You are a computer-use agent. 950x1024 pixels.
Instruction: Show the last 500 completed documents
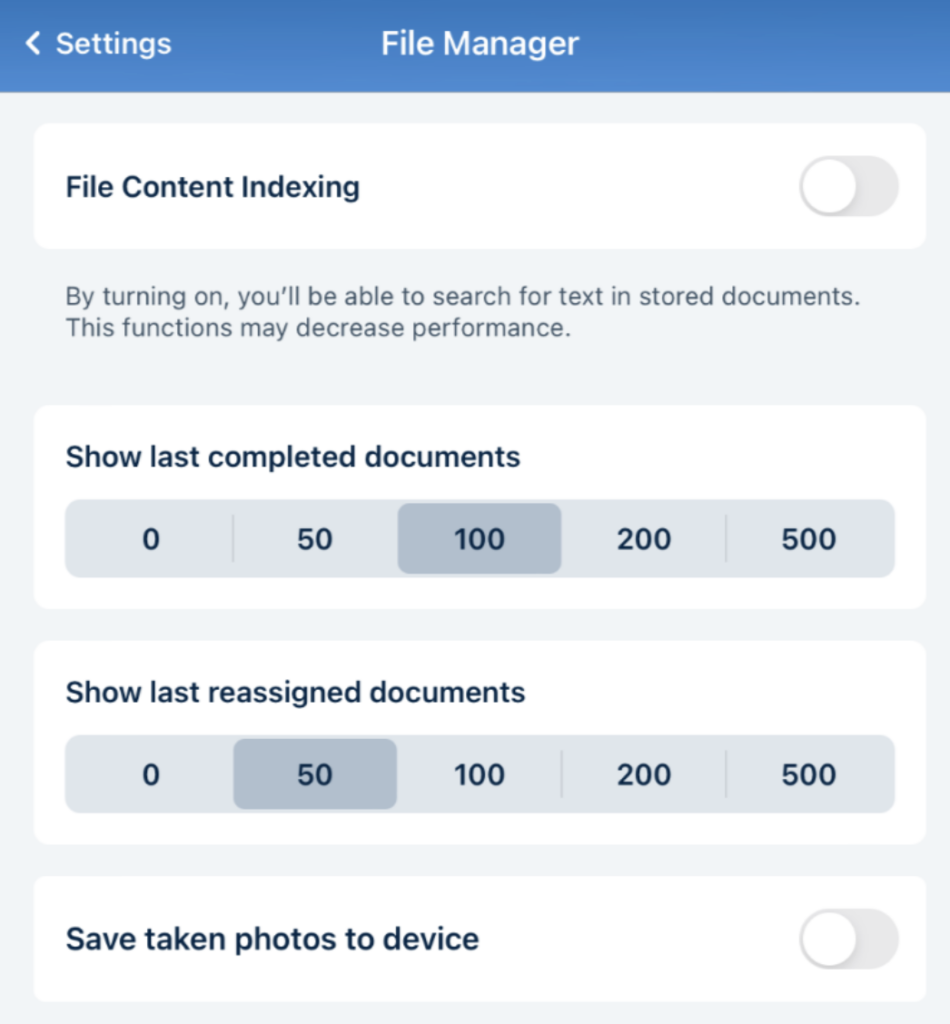click(x=808, y=539)
